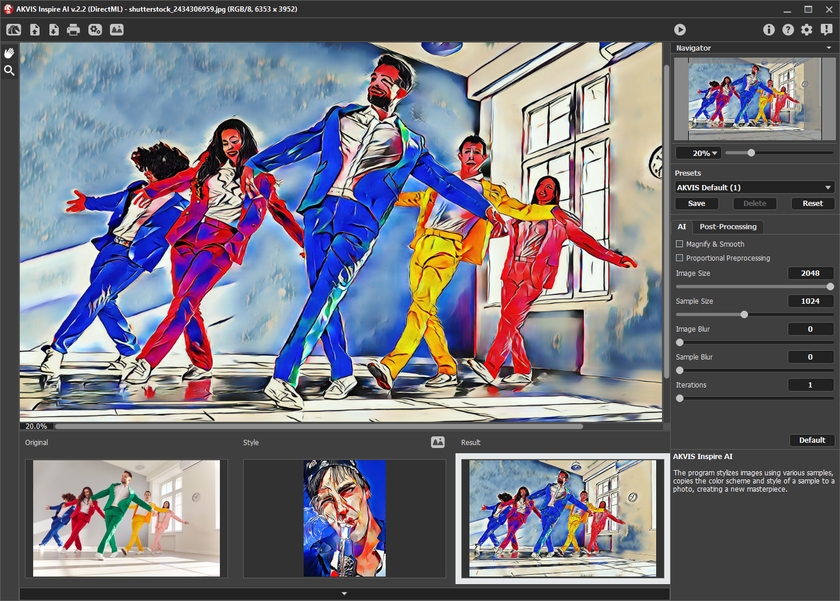
Task: Click the Sample Size slider handle
Action: pos(744,314)
